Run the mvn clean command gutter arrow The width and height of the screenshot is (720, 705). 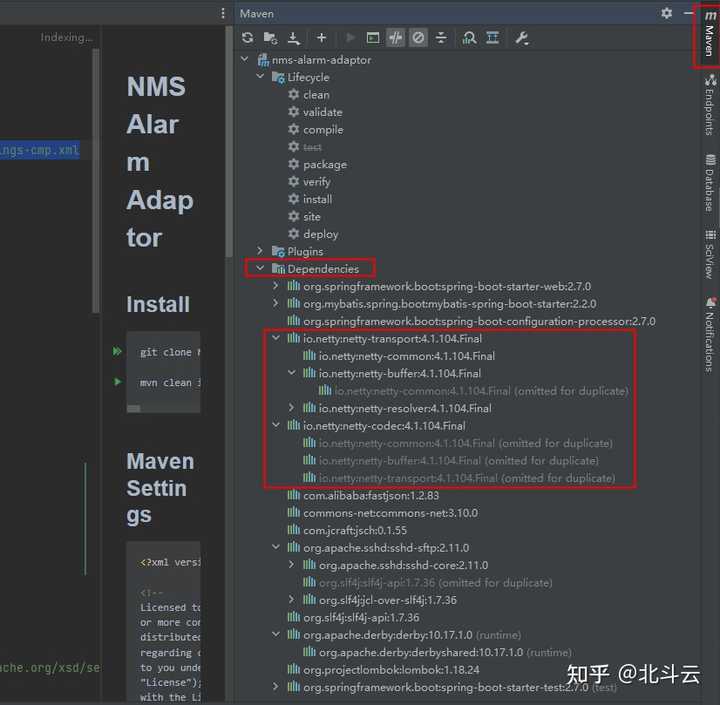coord(117,382)
